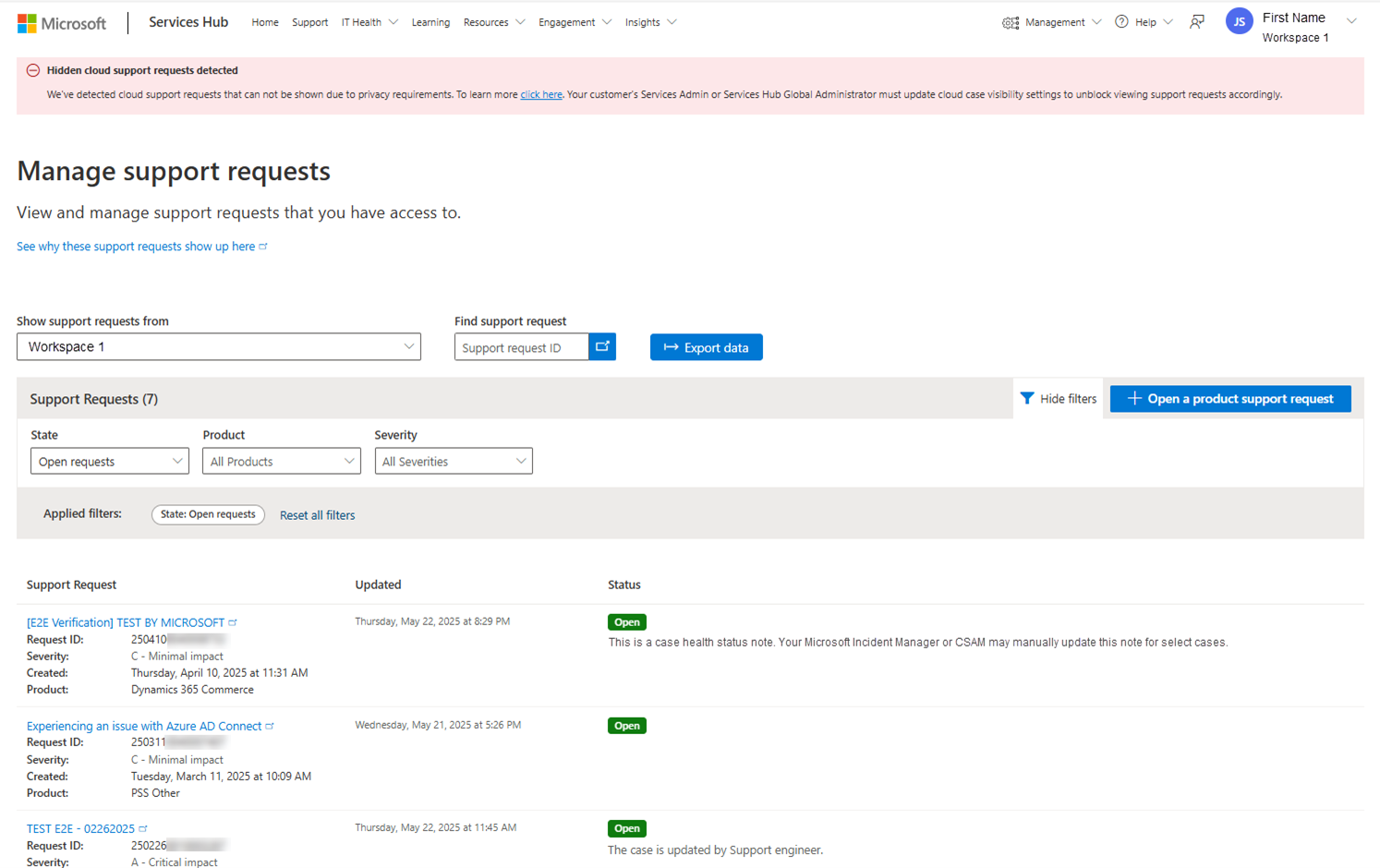The image size is (1380, 868).
Task: Reset all filters link
Action: (317, 515)
